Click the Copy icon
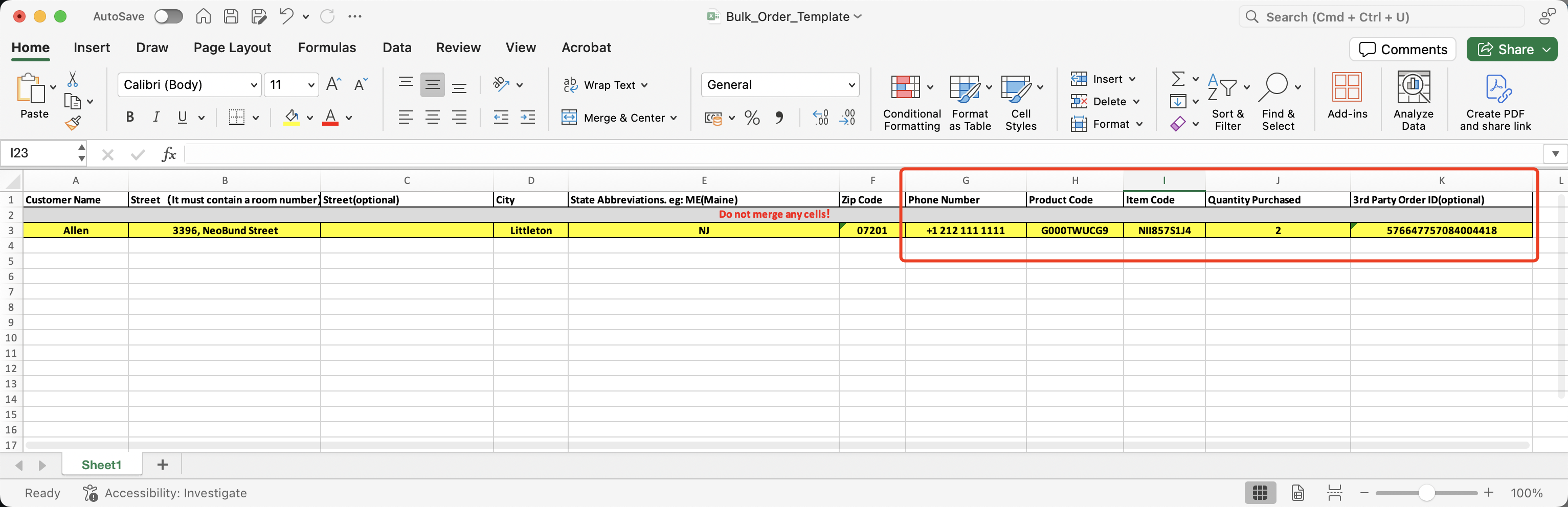Image resolution: width=1568 pixels, height=507 pixels. click(x=73, y=102)
